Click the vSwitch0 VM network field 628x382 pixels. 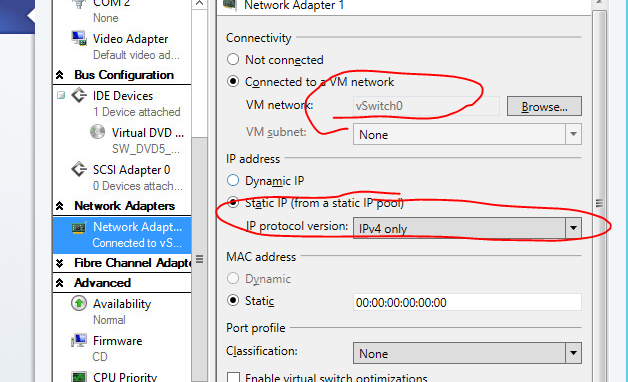426,106
